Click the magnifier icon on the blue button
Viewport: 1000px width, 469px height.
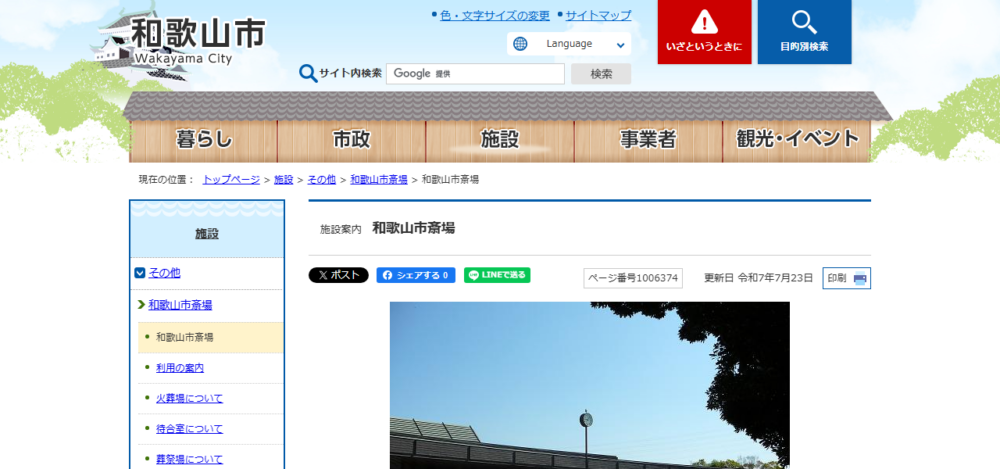[x=804, y=22]
